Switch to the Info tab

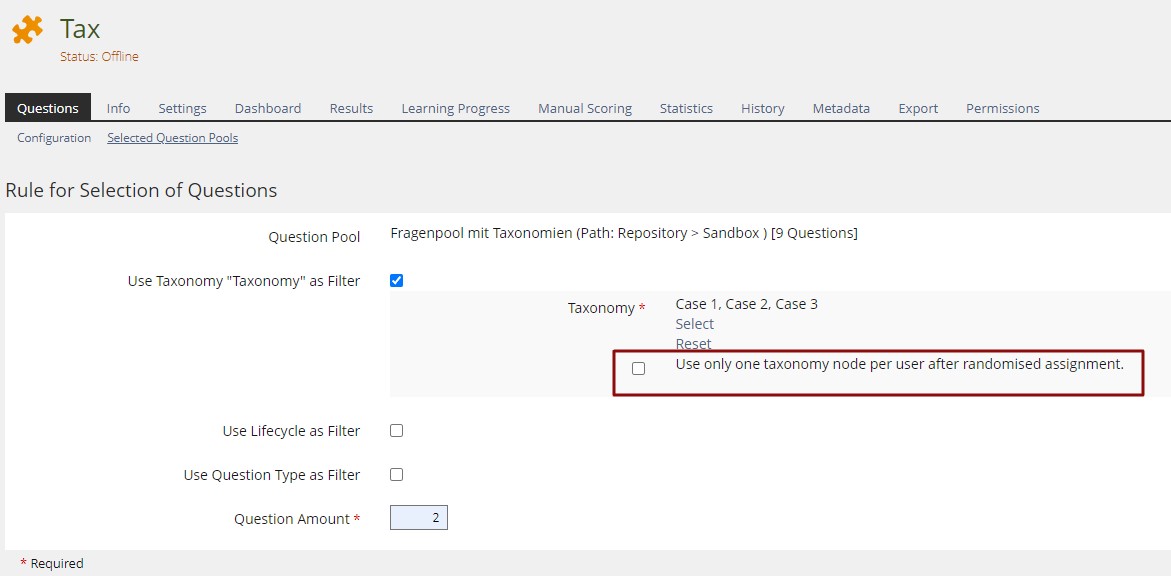pos(118,108)
